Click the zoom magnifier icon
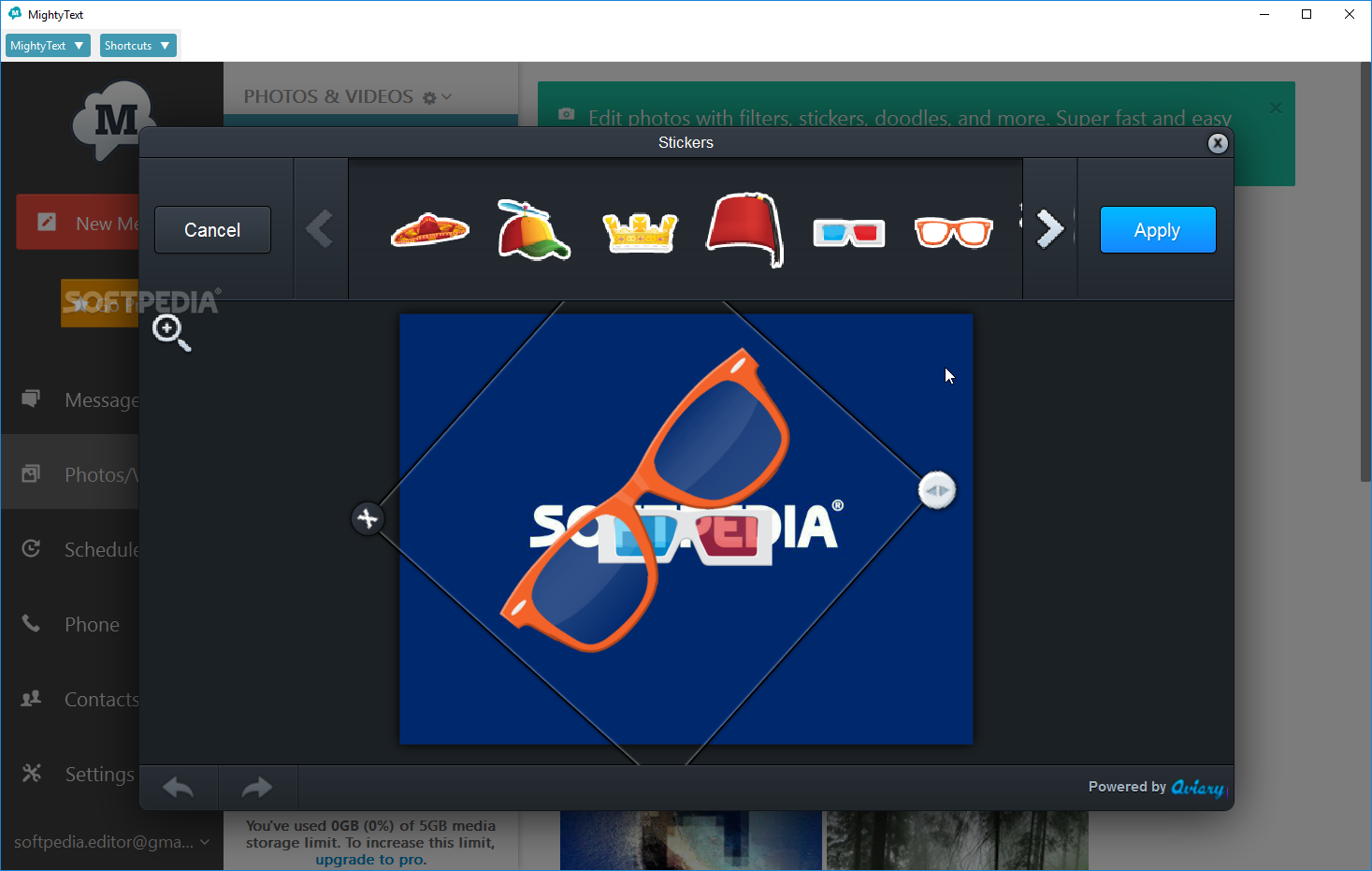This screenshot has width=1372, height=871. tap(172, 332)
